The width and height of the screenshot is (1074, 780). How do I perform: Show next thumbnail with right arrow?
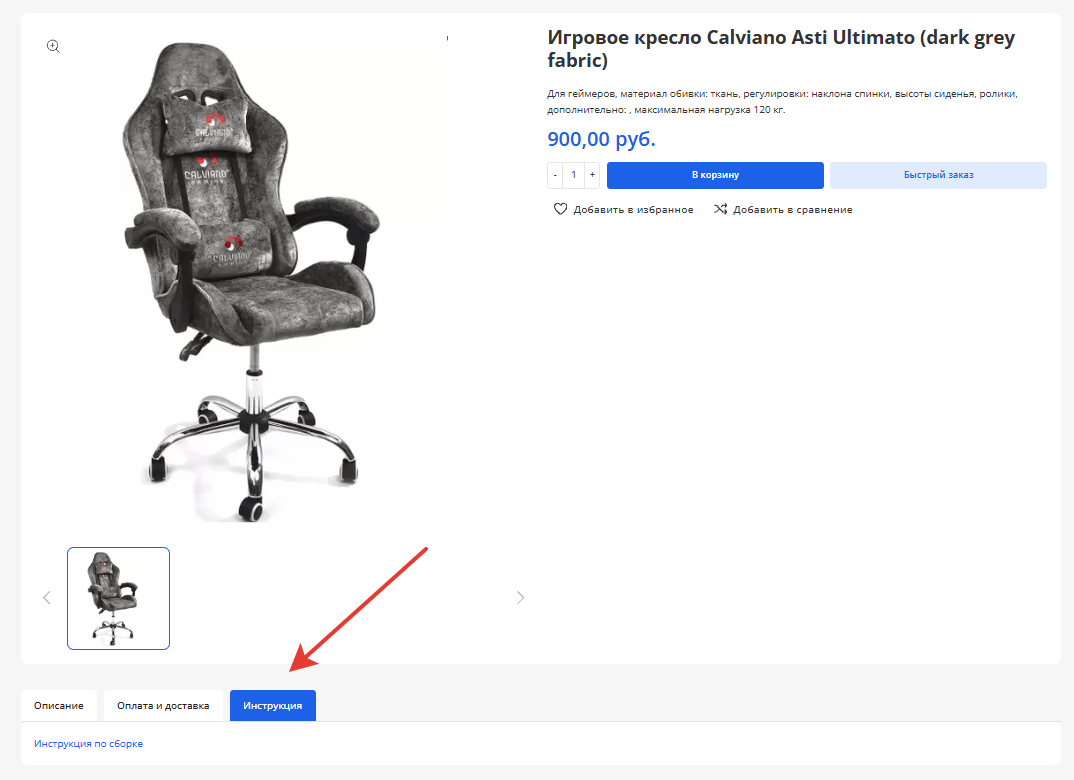pos(521,598)
